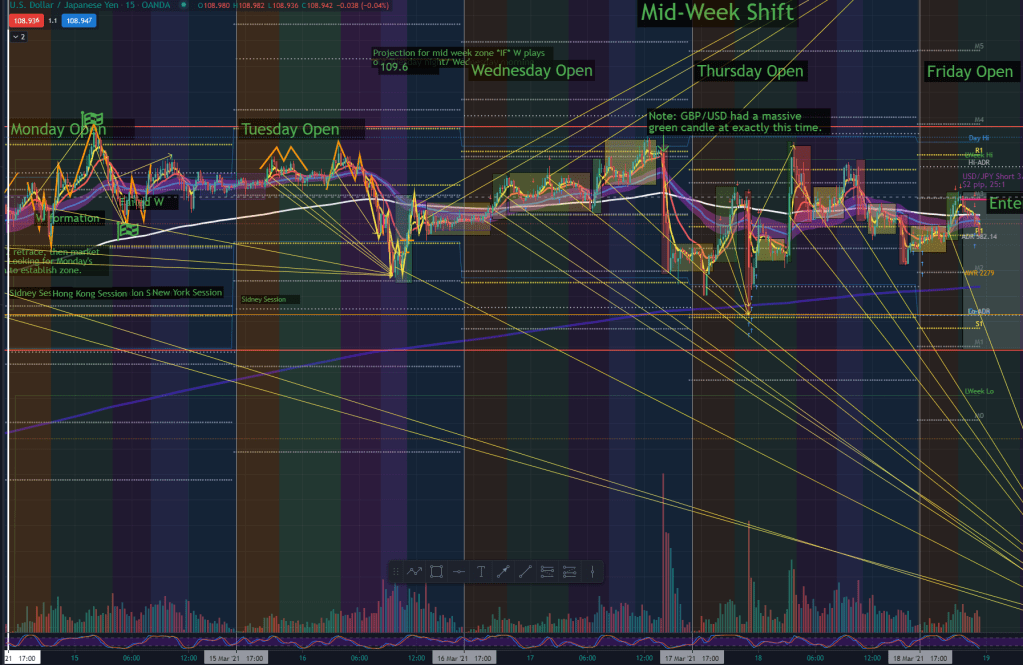Image resolution: width=1023 pixels, height=665 pixels.
Task: Select the vertical line tool
Action: (593, 572)
